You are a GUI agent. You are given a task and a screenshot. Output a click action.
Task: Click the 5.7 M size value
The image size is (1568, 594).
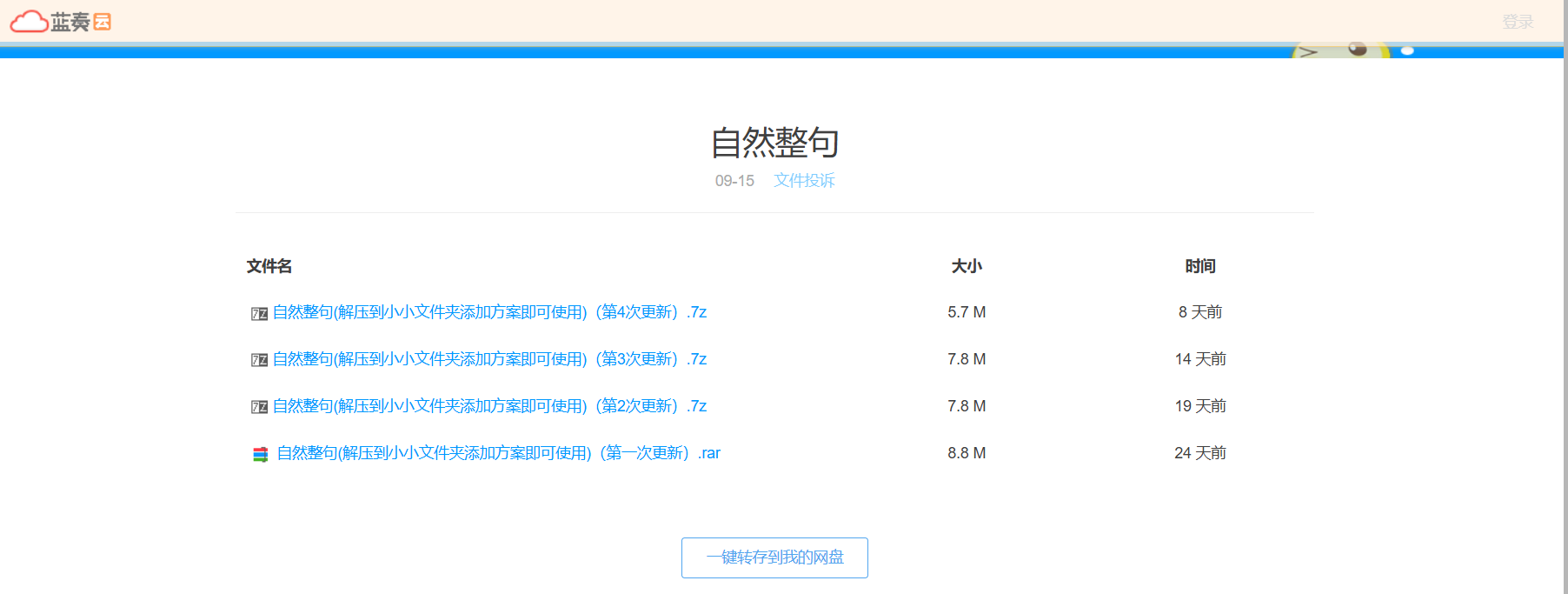click(x=967, y=312)
